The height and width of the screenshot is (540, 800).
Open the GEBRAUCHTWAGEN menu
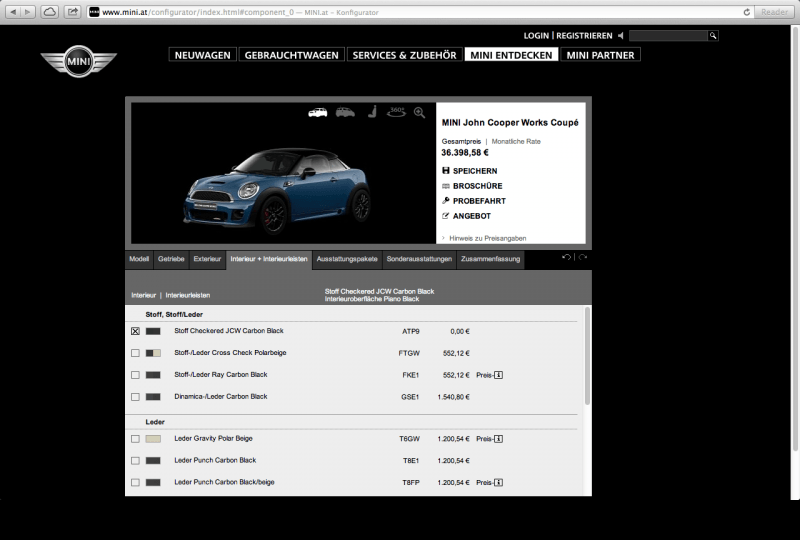[x=291, y=55]
